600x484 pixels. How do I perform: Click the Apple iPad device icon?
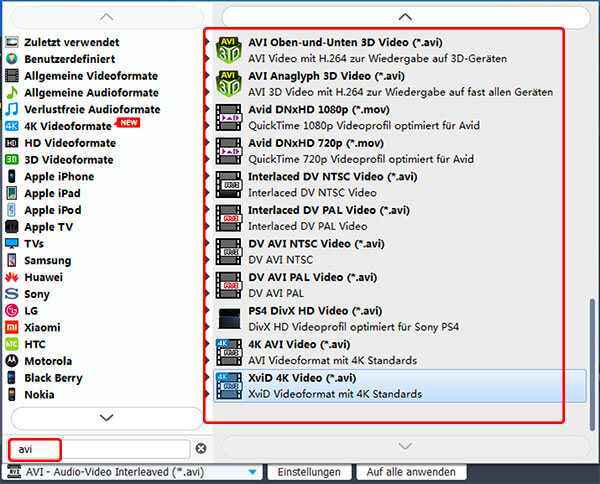tap(12, 193)
